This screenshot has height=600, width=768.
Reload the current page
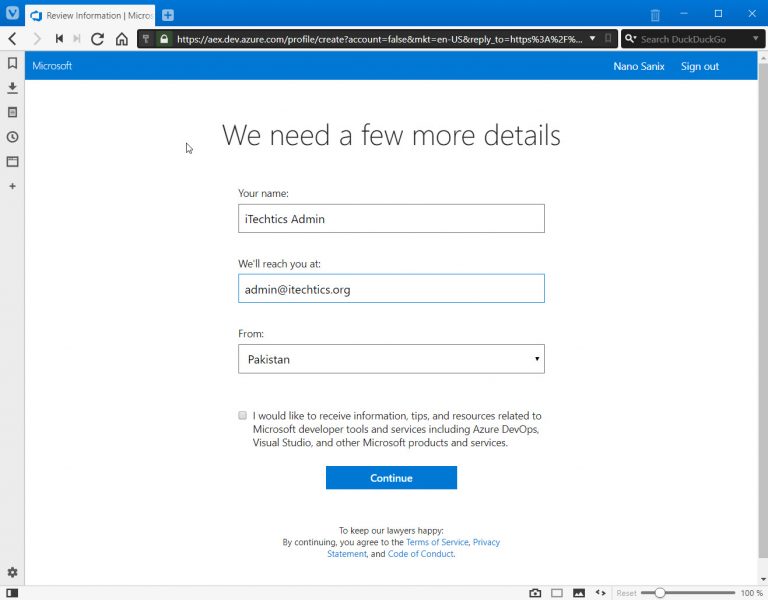pyautogui.click(x=97, y=39)
